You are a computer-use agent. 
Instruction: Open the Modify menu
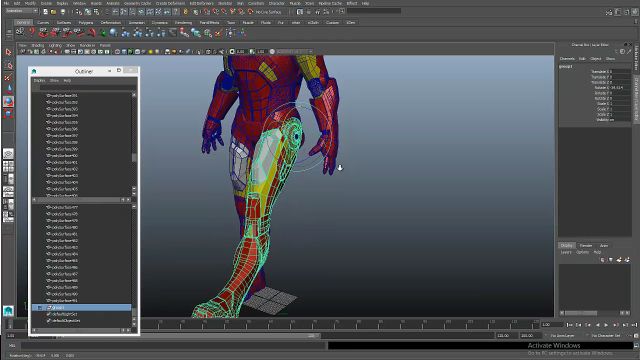point(30,3)
